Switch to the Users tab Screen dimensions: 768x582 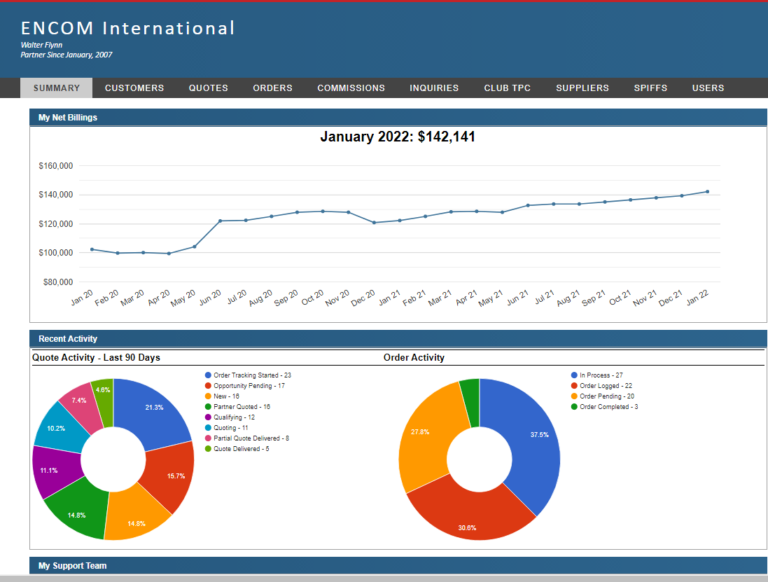point(708,88)
